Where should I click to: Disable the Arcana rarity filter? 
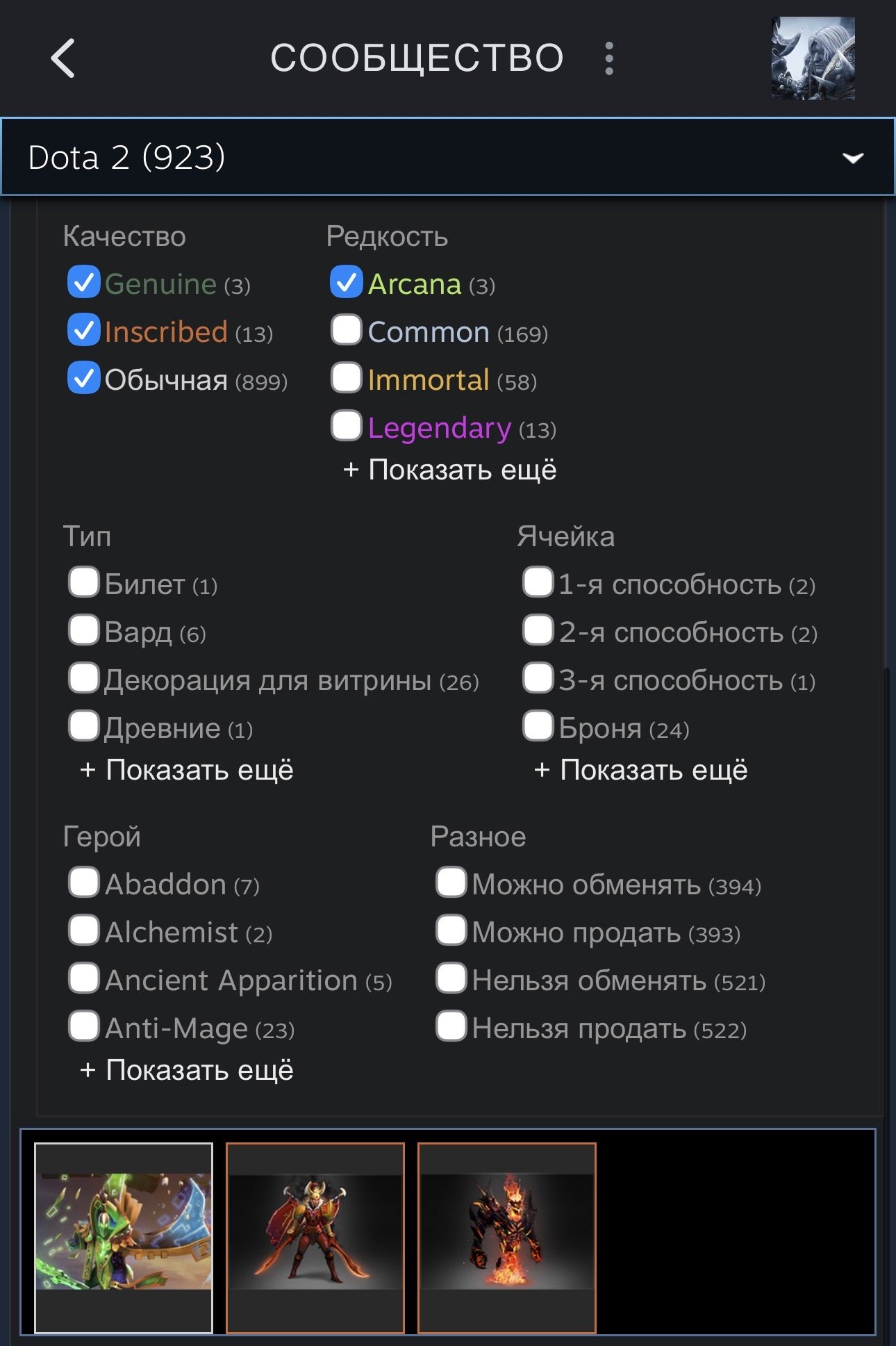pyautogui.click(x=347, y=283)
